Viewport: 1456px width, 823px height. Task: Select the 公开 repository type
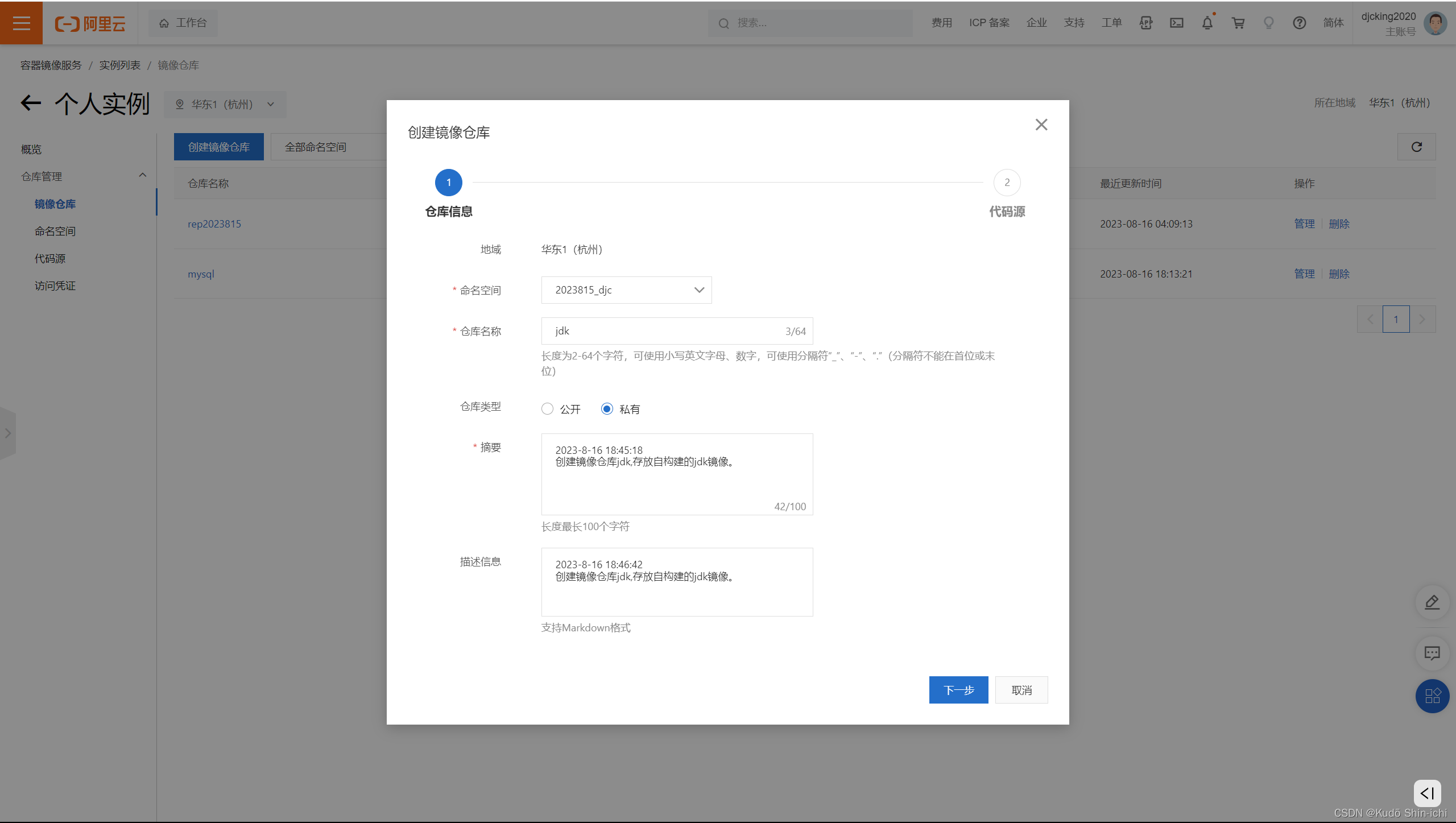547,409
